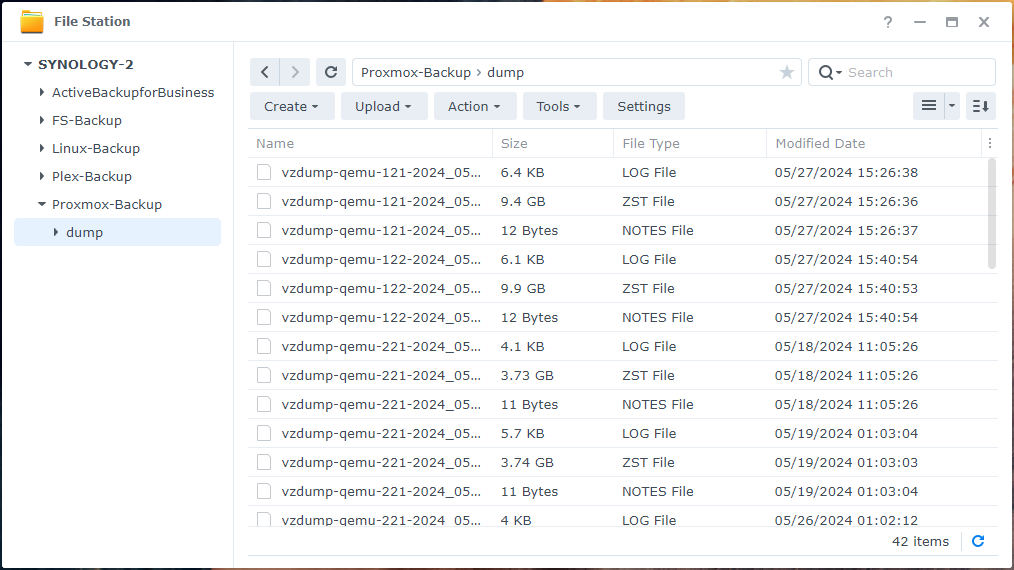The width and height of the screenshot is (1014, 570).
Task: Select the 05/18/2024 11:05:26 NOTES file row
Action: click(x=623, y=404)
